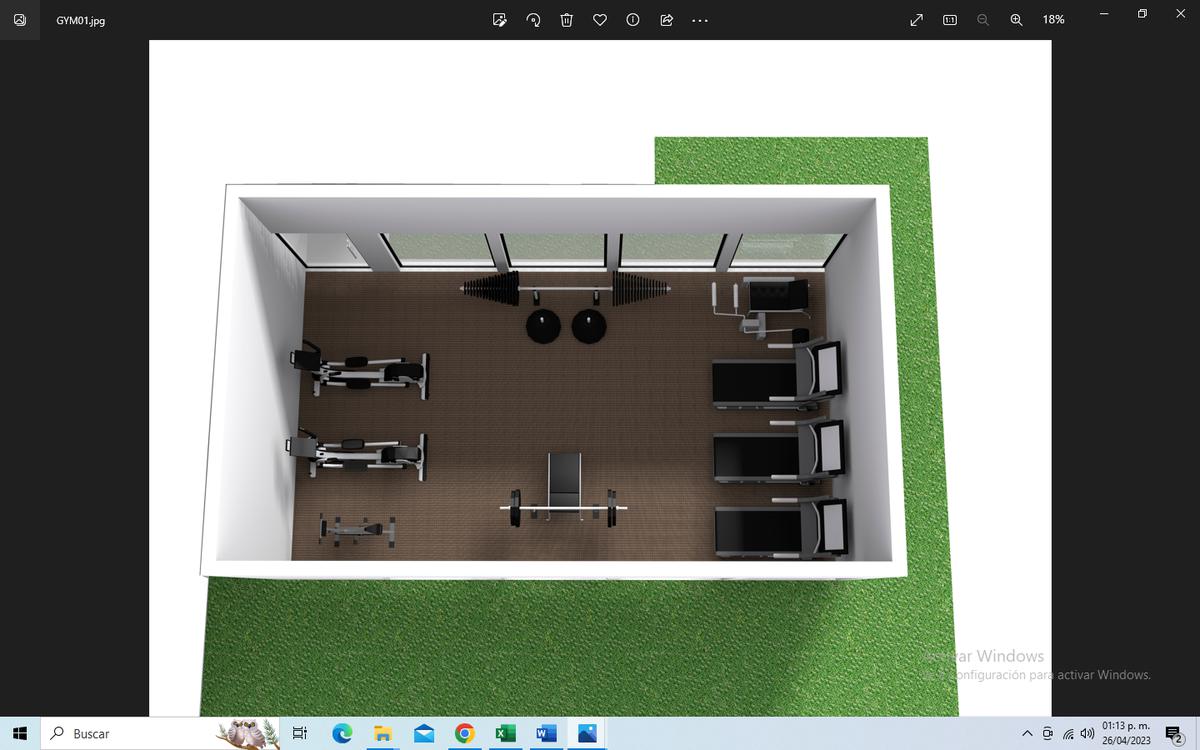Toggle actual size 1:1 view
1200x750 pixels.
point(950,20)
